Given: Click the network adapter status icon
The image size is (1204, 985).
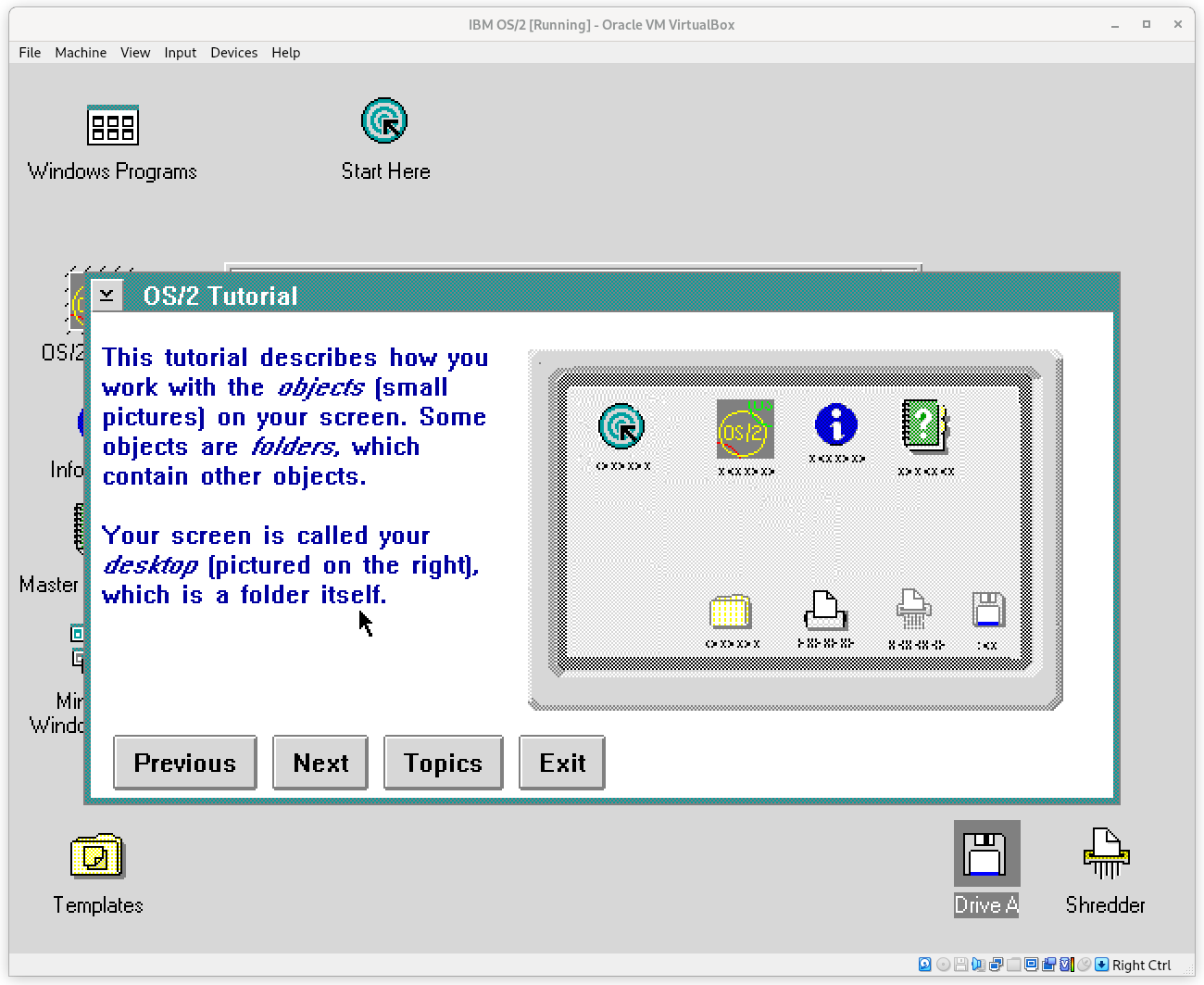Looking at the screenshot, I should (997, 965).
